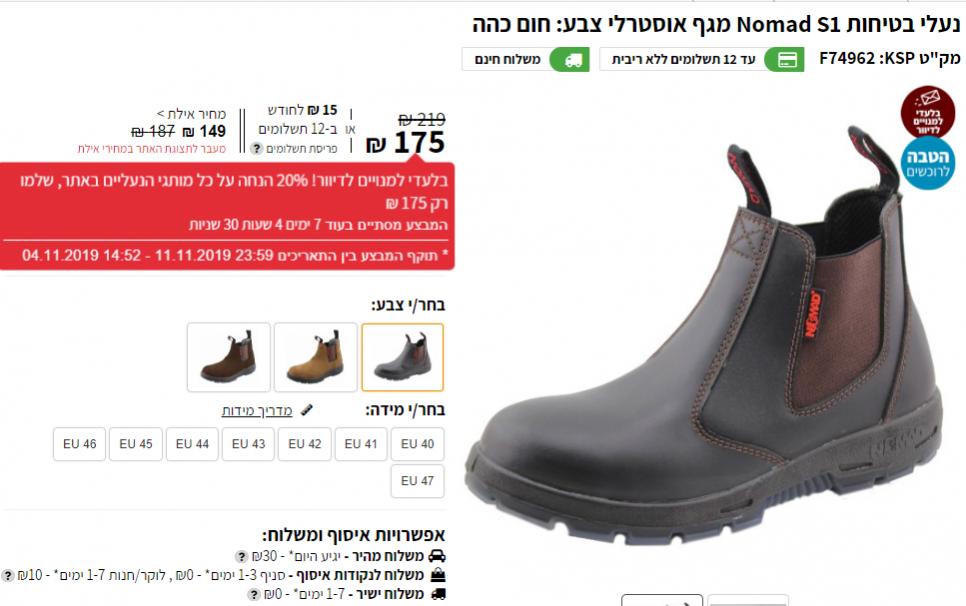Open the installments spread help question mark
Image resolution: width=966 pixels, height=606 pixels.
(x=257, y=148)
